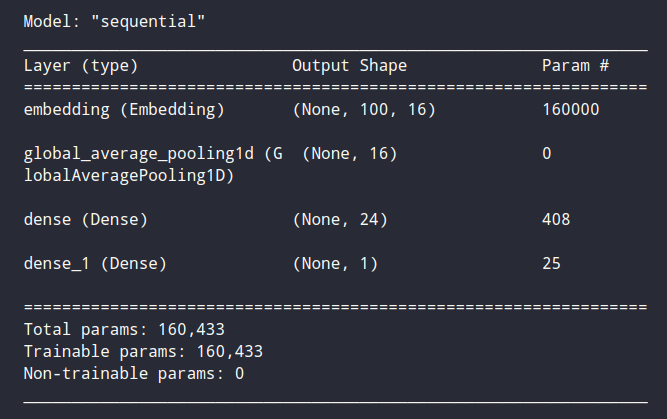Click the (None, 24) output shape

click(x=340, y=219)
